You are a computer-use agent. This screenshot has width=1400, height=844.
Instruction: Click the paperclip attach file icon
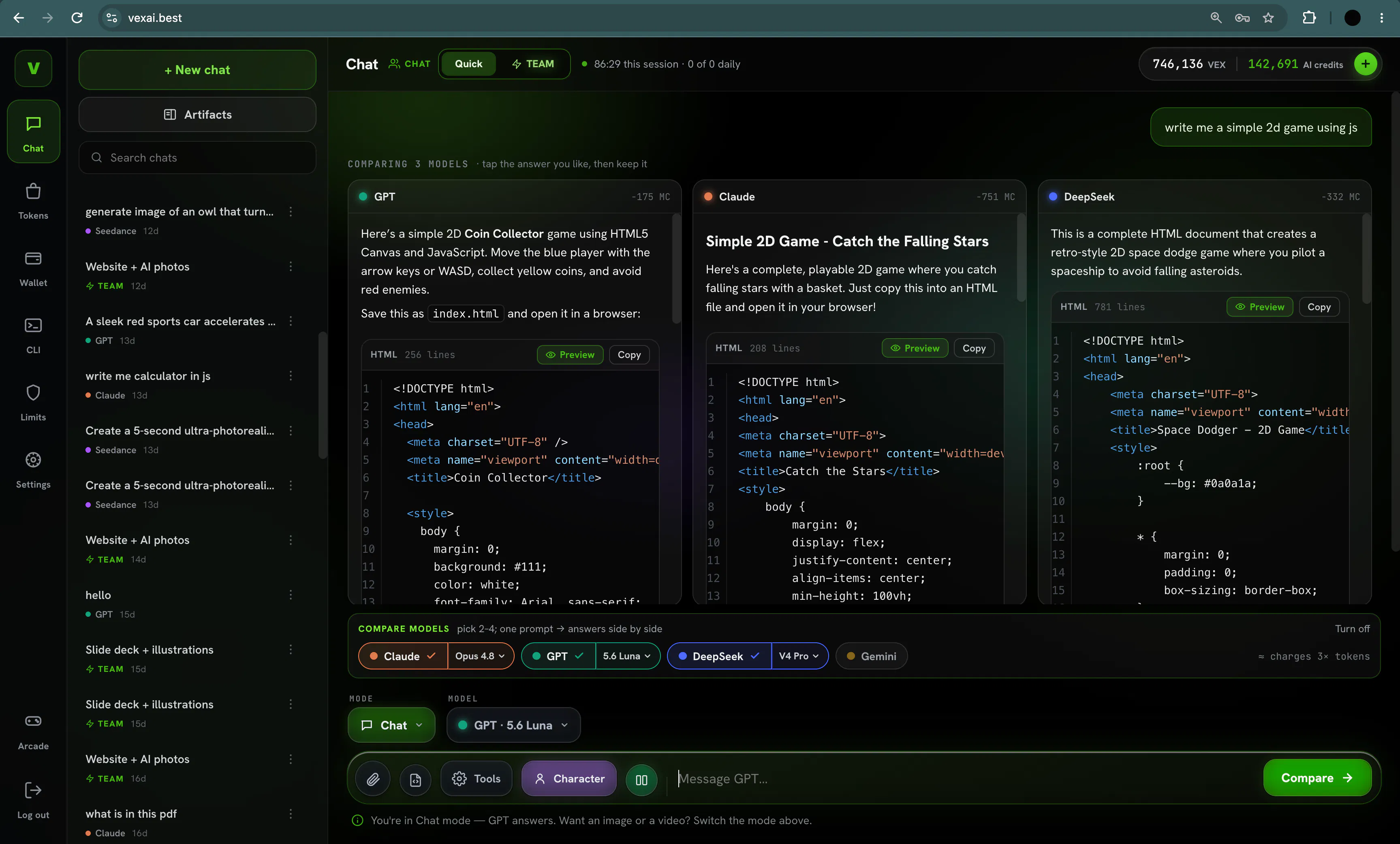(x=373, y=779)
